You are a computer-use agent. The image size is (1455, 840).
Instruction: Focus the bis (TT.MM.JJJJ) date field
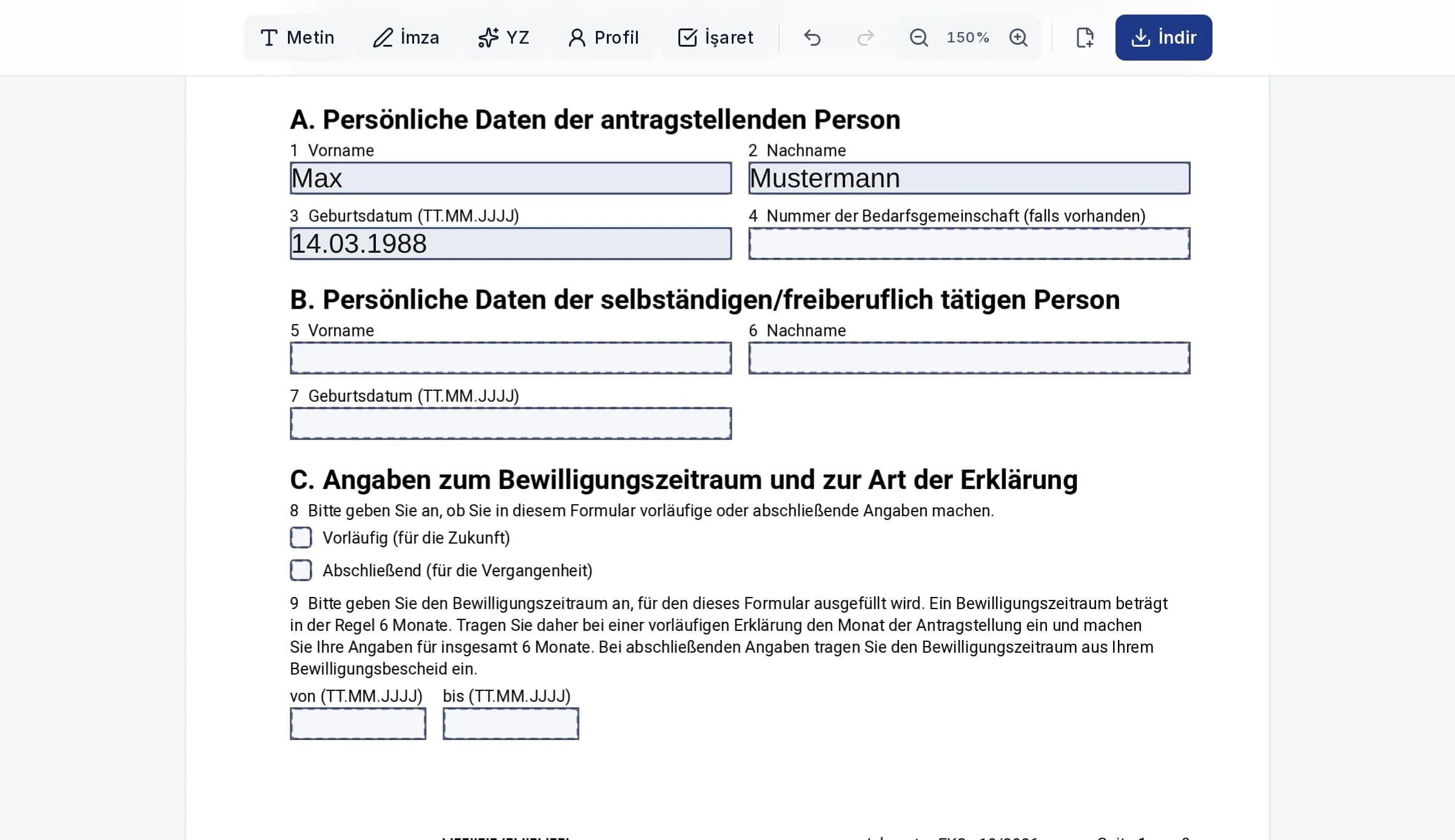pyautogui.click(x=510, y=724)
